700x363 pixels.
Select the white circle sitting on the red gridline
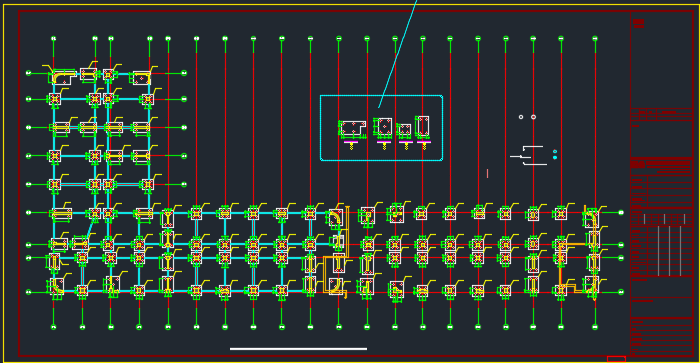[x=533, y=117]
